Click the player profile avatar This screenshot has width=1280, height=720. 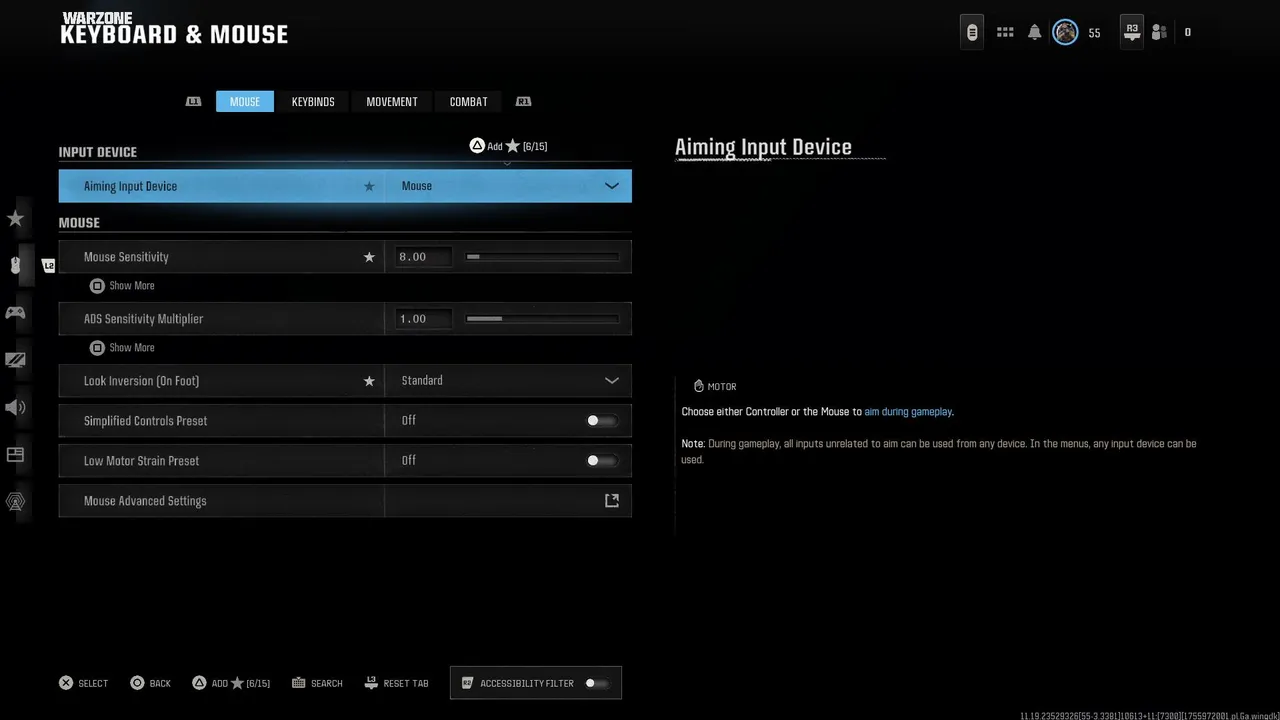[x=1065, y=32]
